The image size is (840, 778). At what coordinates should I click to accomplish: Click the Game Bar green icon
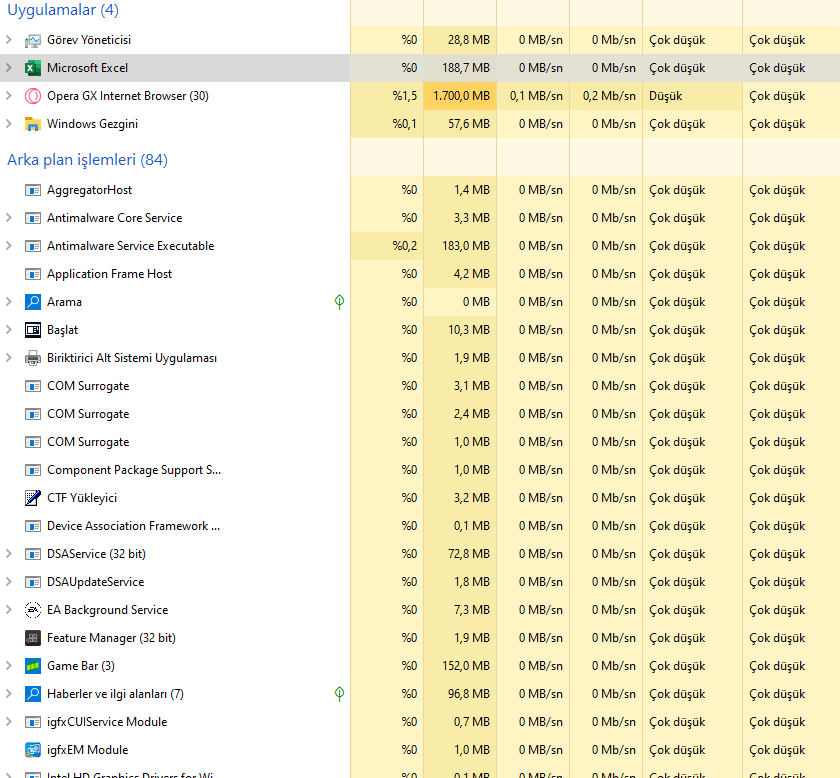coord(33,666)
